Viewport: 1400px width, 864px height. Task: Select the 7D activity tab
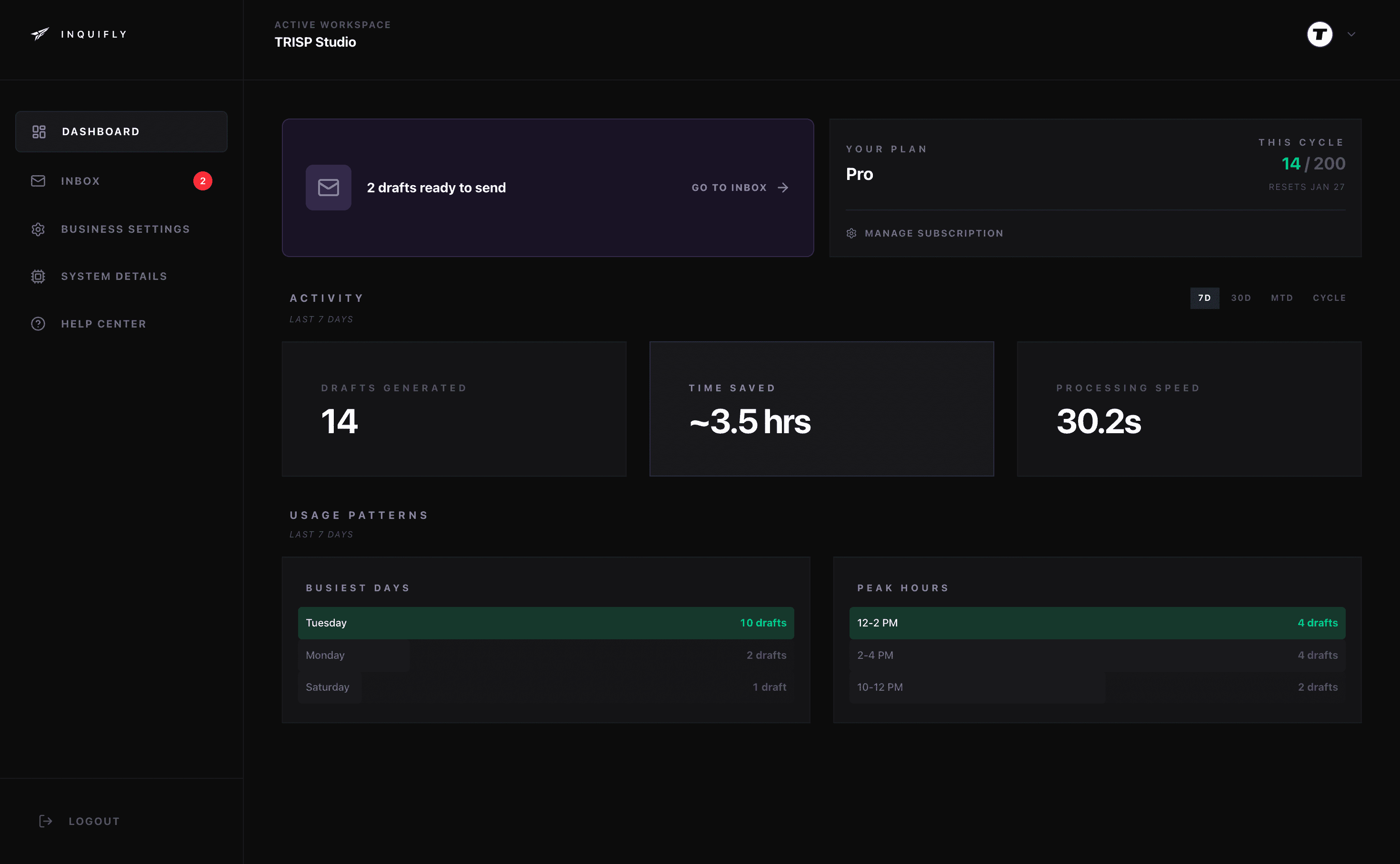pyautogui.click(x=1205, y=298)
